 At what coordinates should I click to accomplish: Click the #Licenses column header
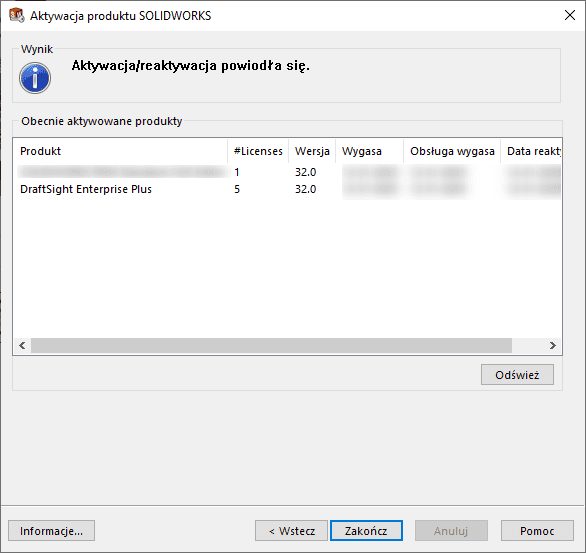point(258,151)
